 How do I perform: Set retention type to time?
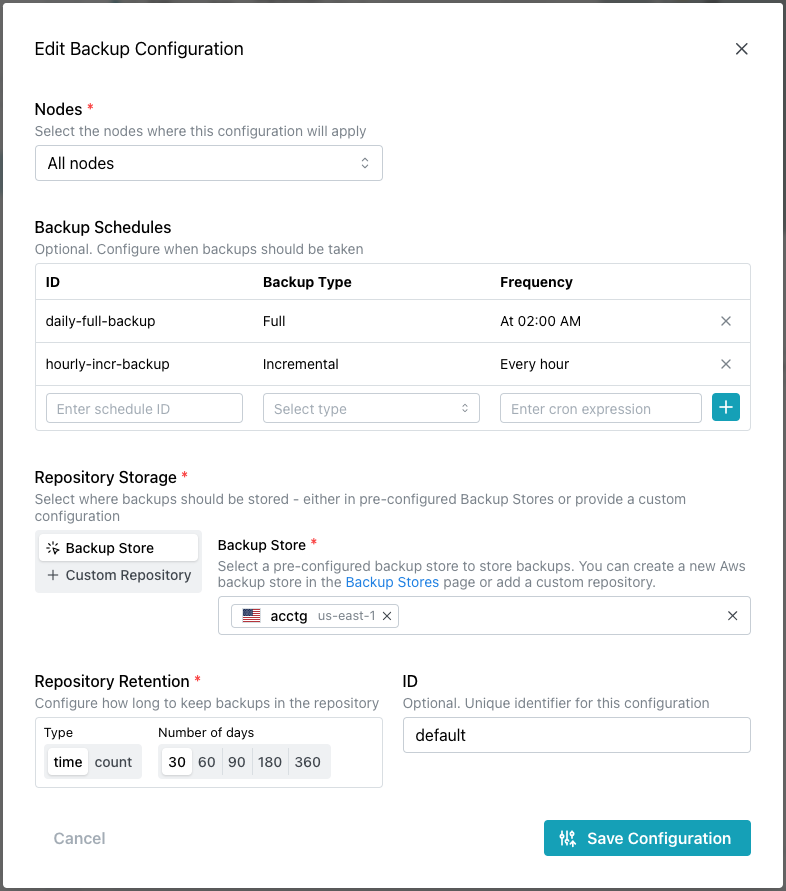68,762
